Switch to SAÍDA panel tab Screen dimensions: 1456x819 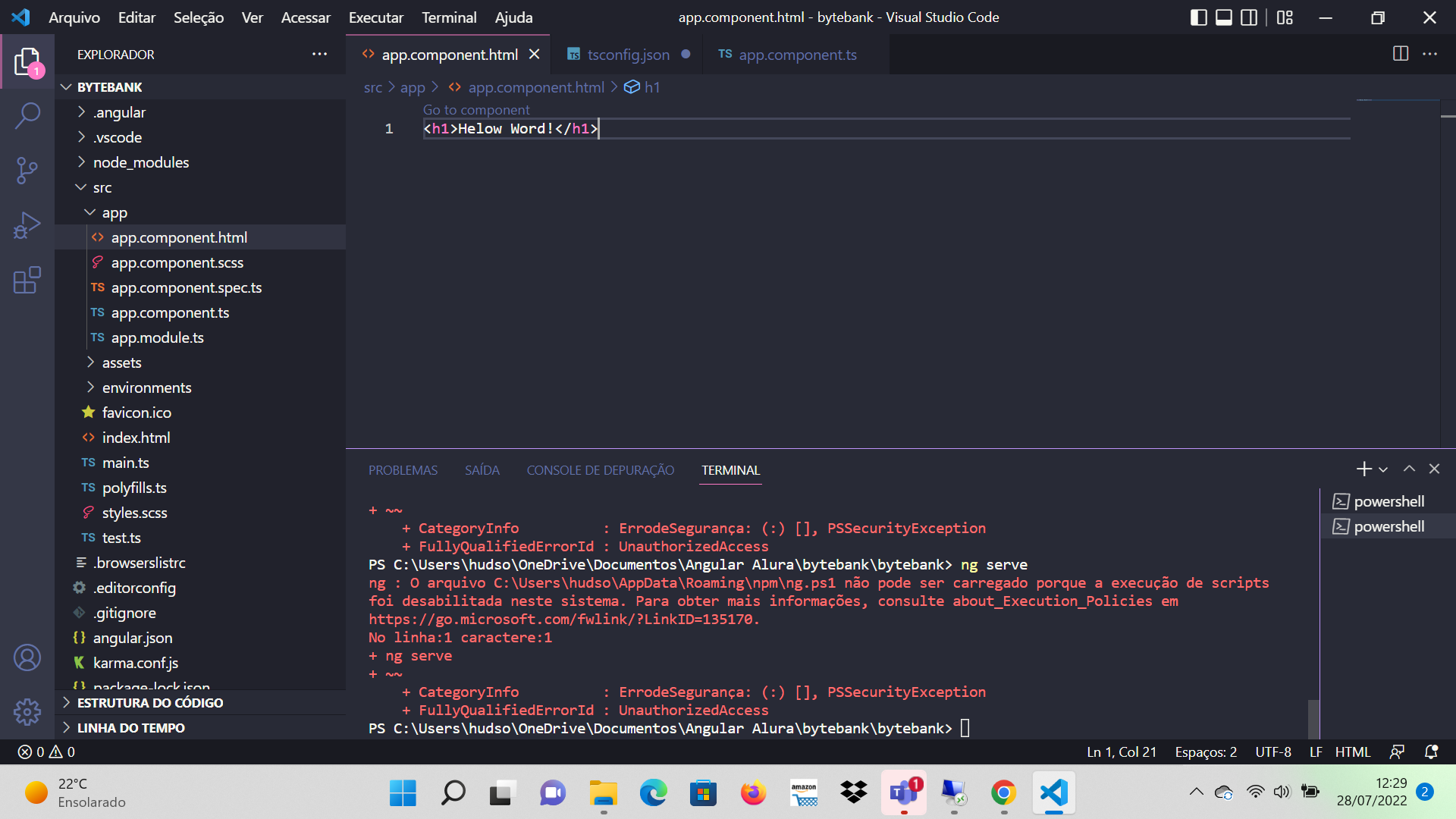click(482, 470)
